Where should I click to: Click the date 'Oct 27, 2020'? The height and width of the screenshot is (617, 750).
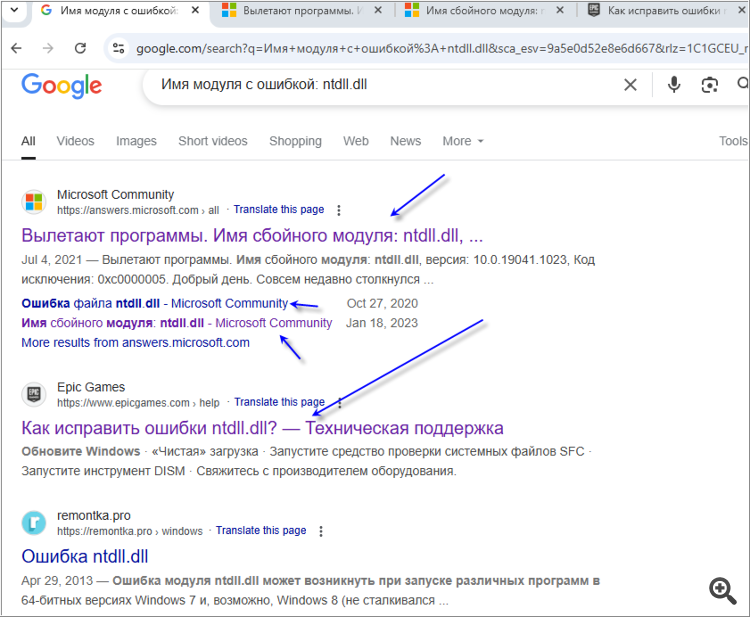382,303
